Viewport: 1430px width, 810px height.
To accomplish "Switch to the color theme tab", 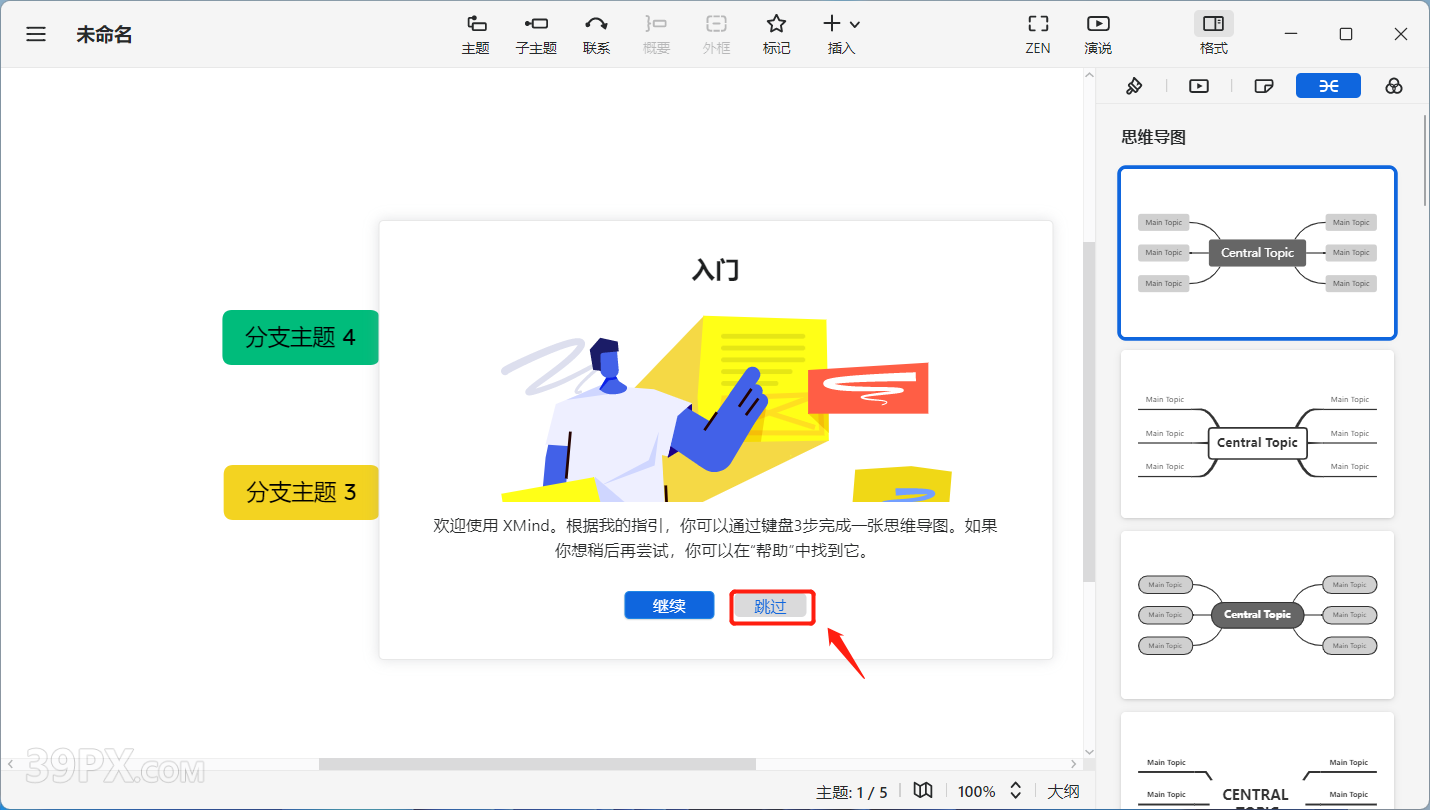I will click(1394, 86).
